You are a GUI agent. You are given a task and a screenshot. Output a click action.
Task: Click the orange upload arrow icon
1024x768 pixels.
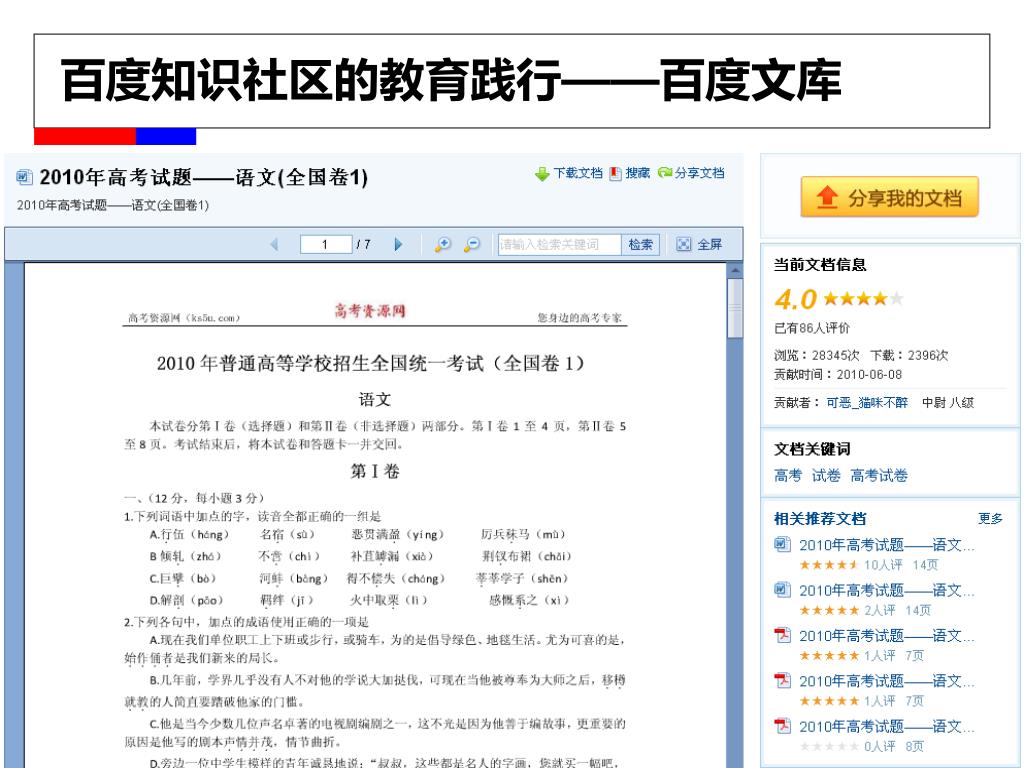pyautogui.click(x=827, y=197)
